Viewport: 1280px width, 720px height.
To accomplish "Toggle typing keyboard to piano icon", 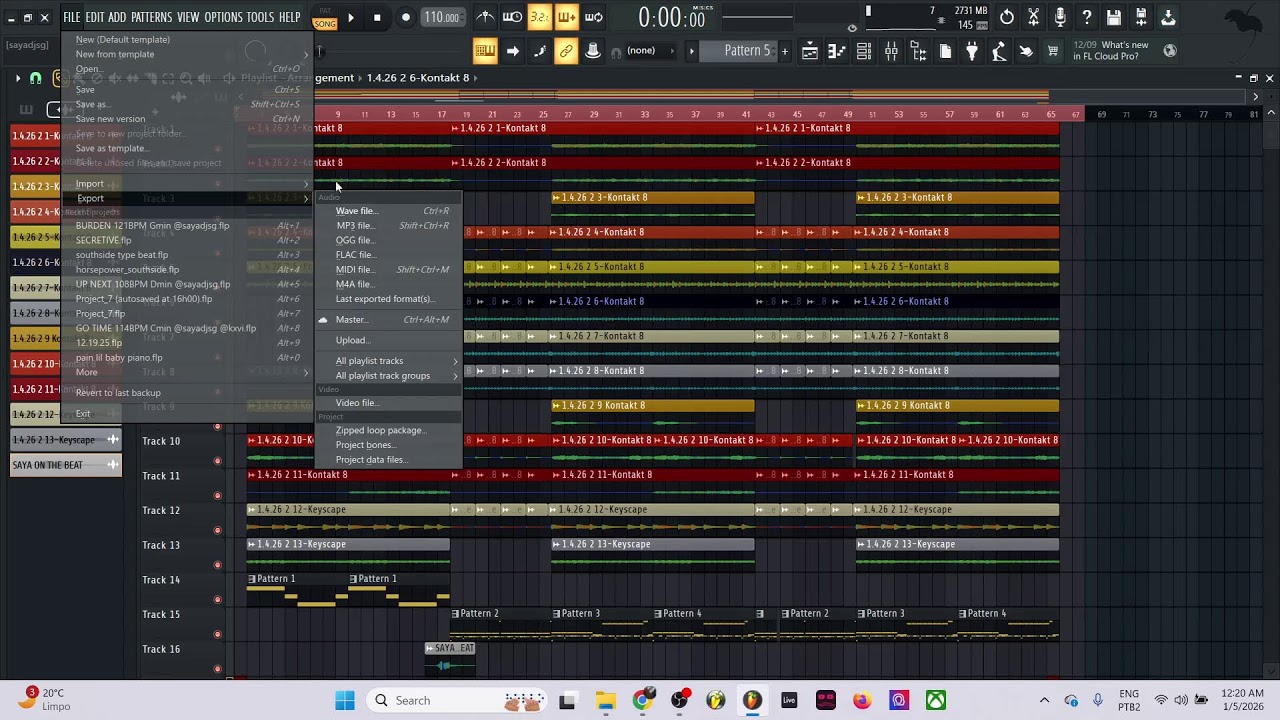I will (485, 51).
